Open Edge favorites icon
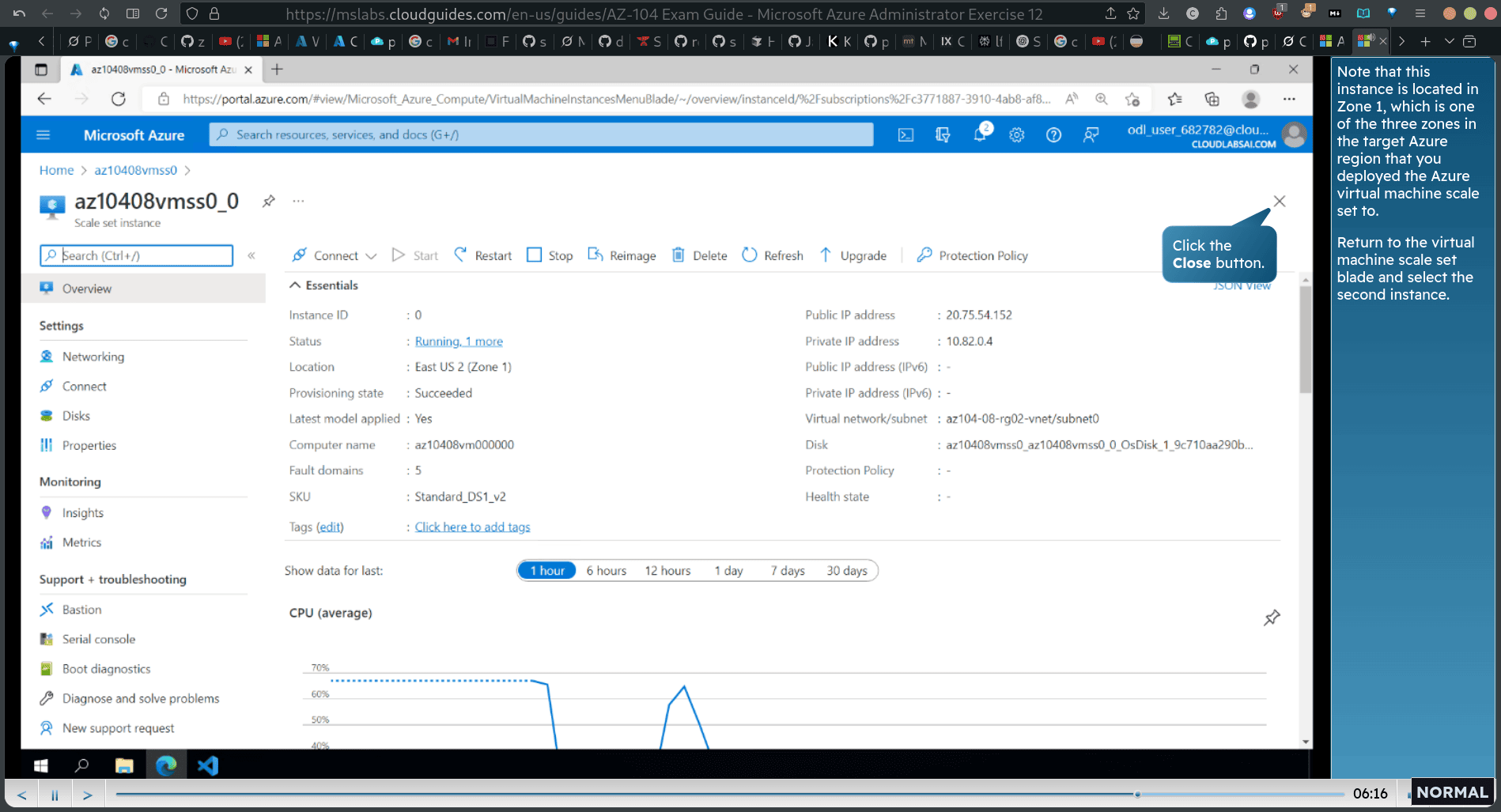 [x=1174, y=99]
